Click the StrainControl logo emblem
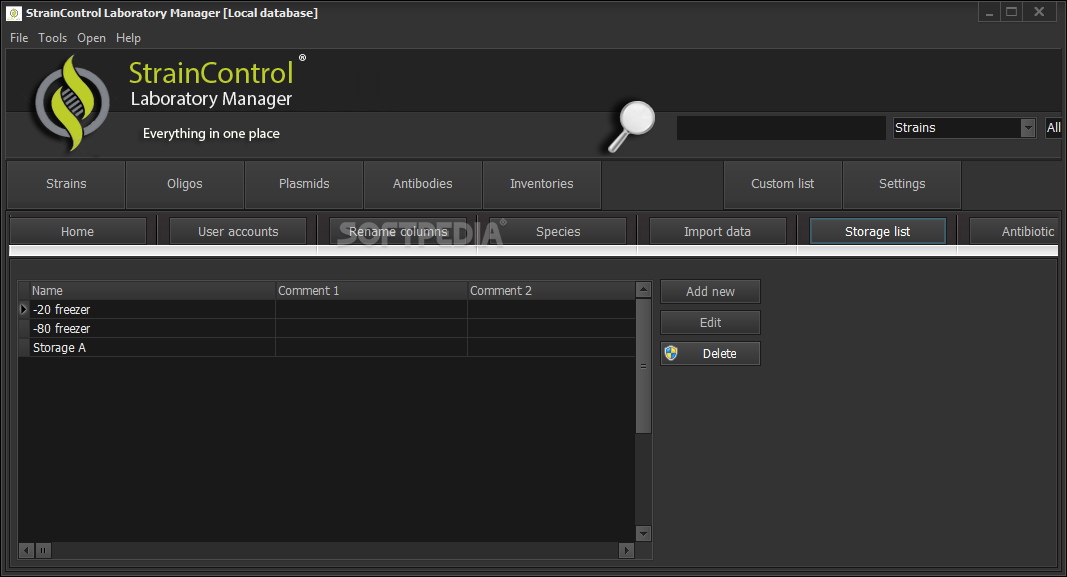This screenshot has height=577, width=1067. tap(71, 103)
